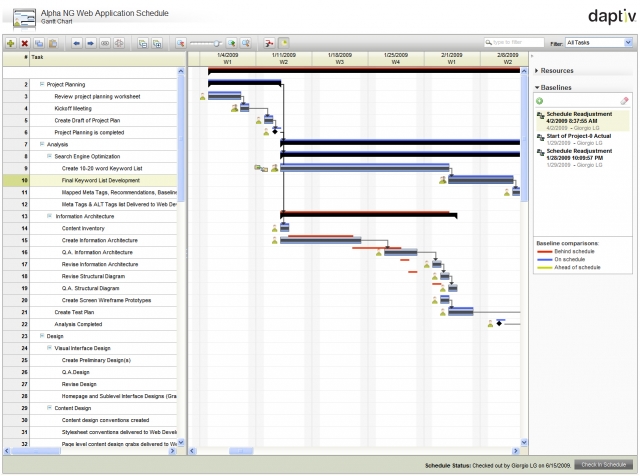The width and height of the screenshot is (640, 476).
Task: Click the Paste clipboard icon in the toolbar
Action: [x=54, y=45]
